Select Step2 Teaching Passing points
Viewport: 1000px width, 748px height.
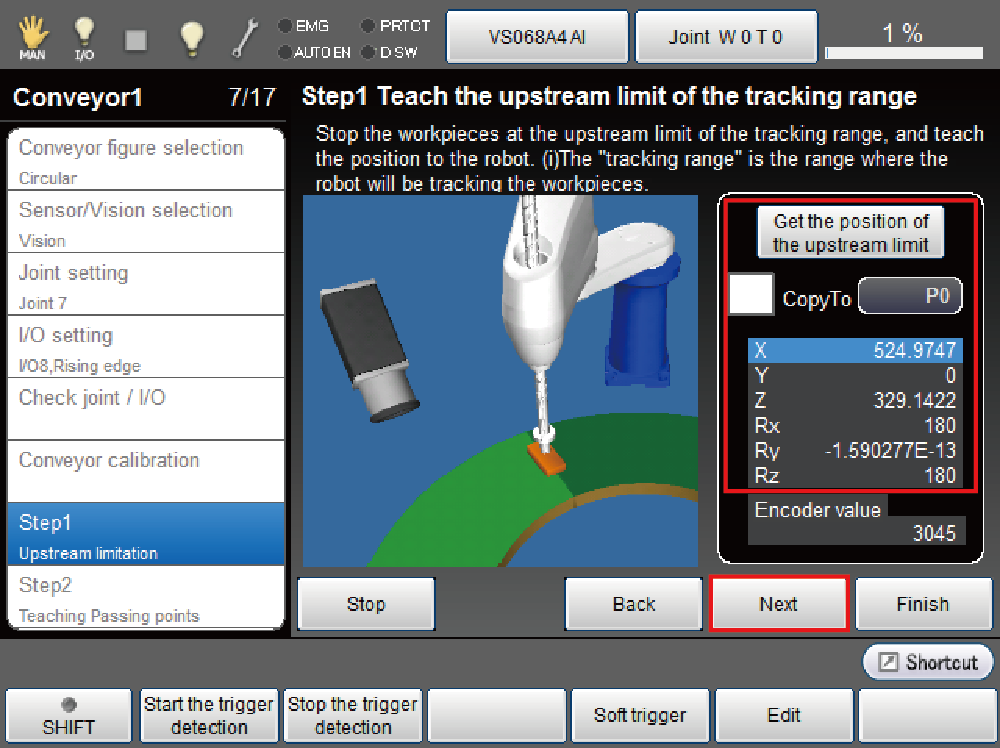(145, 597)
